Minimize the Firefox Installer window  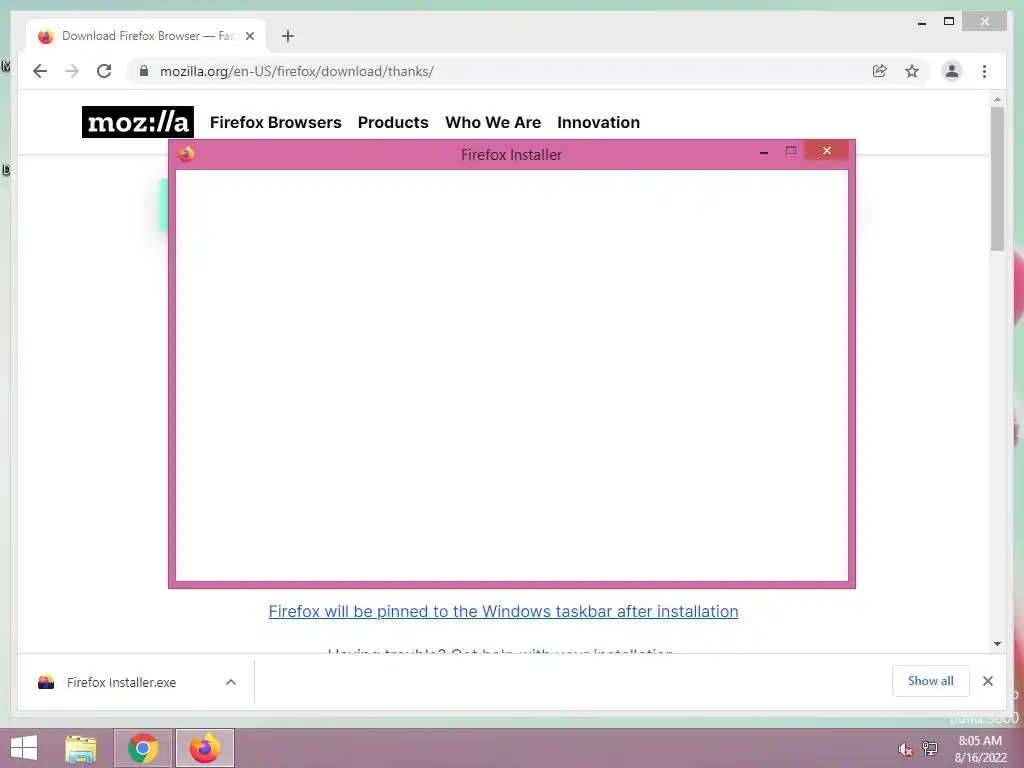click(763, 152)
